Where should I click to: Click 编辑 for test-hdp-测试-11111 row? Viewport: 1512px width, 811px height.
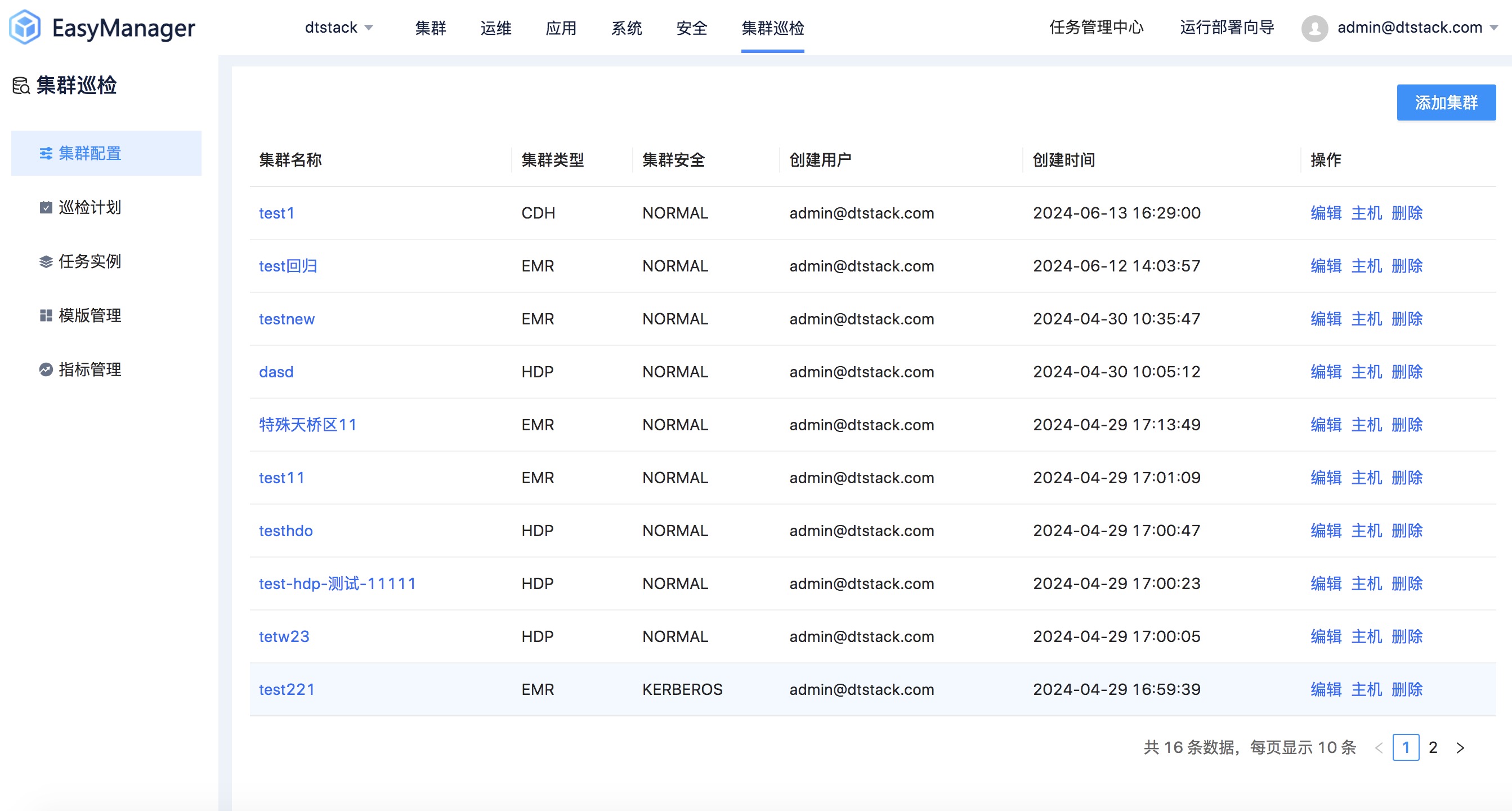[1326, 583]
